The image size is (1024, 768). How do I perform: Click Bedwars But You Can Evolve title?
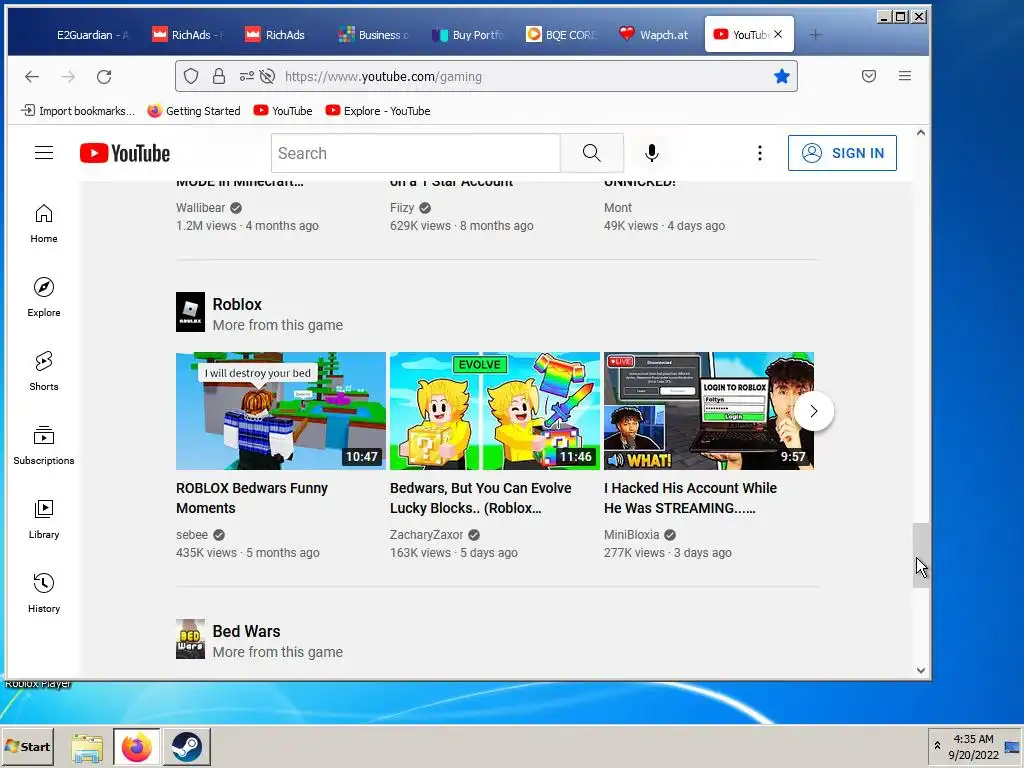[481, 498]
